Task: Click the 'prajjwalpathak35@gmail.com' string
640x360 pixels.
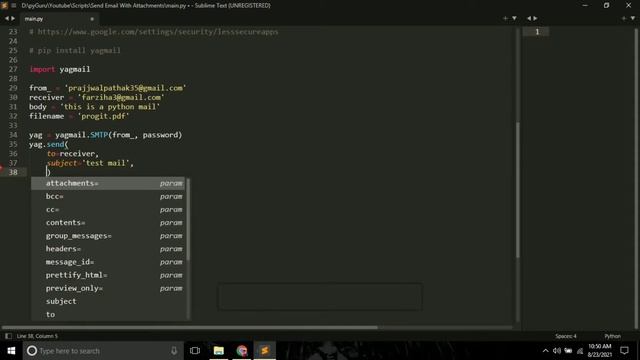Action: coord(125,88)
